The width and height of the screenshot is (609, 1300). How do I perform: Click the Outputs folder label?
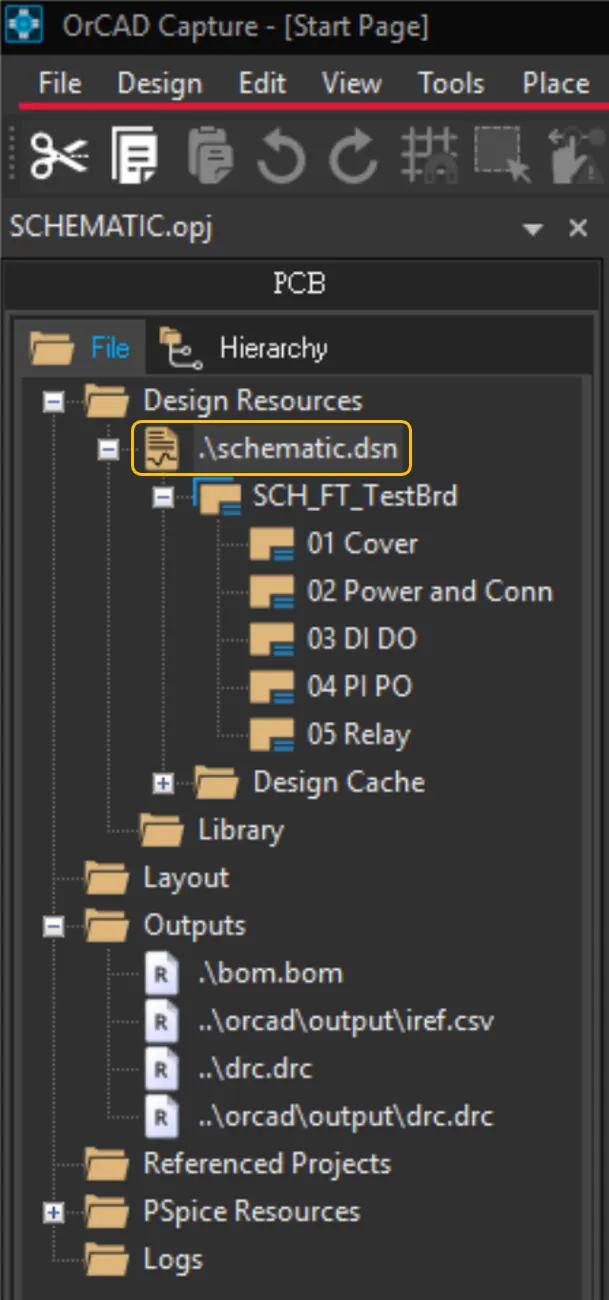tap(194, 926)
